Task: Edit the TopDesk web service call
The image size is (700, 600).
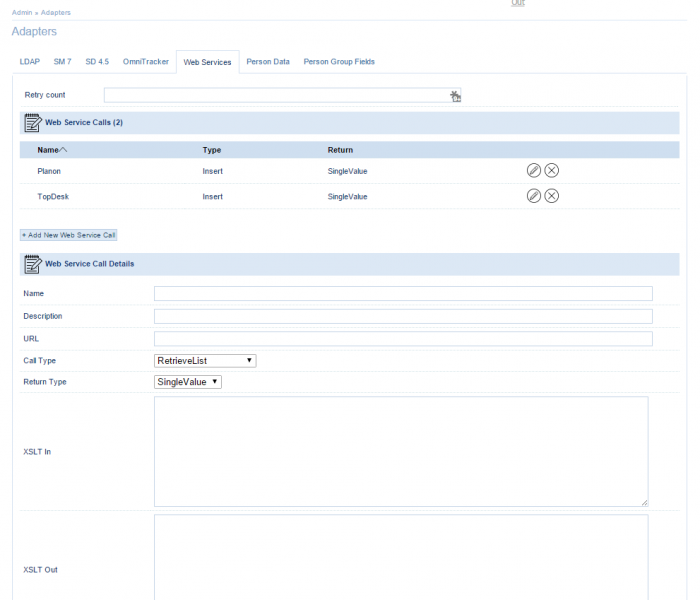Action: pos(533,196)
